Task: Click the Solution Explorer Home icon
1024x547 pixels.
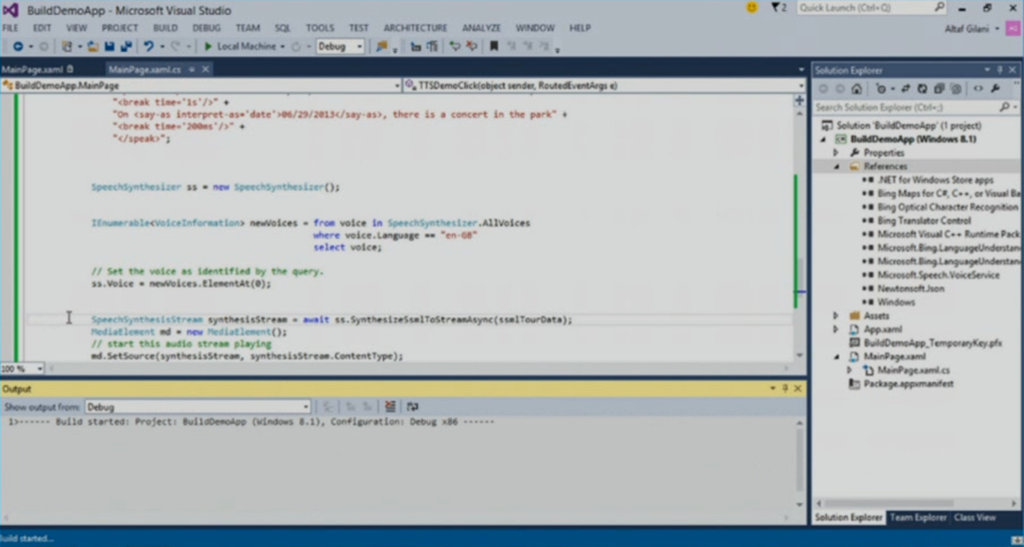Action: coord(856,89)
